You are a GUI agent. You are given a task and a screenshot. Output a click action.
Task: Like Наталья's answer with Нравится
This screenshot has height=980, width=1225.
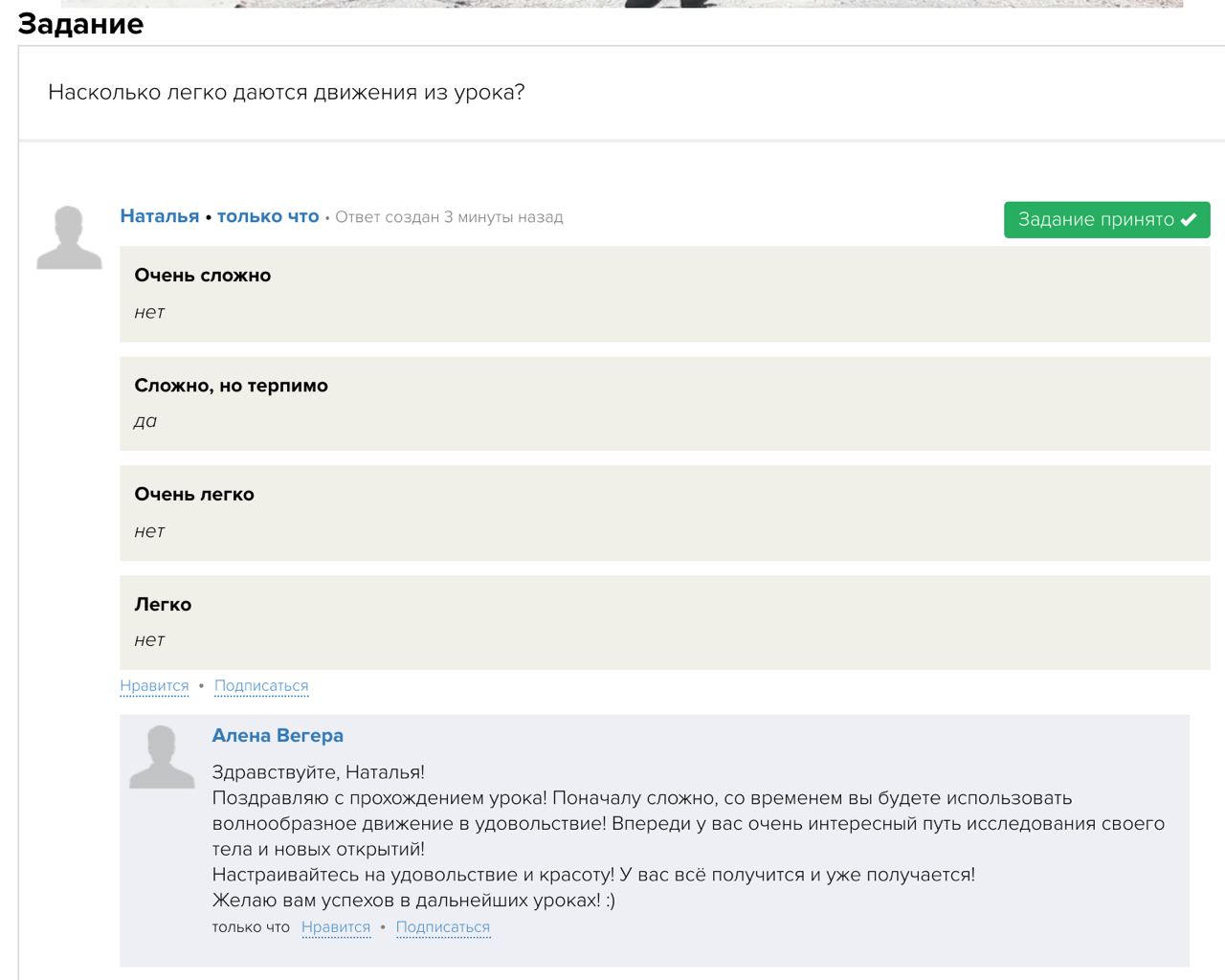click(154, 686)
